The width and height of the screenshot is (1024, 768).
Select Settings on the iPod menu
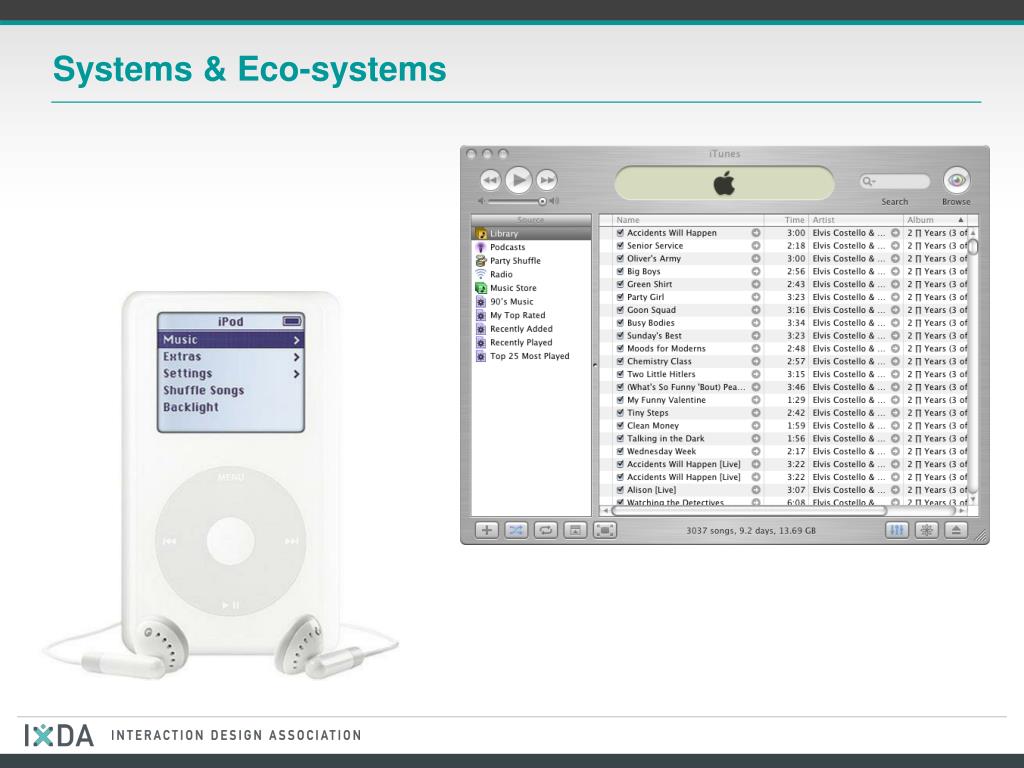coord(231,374)
